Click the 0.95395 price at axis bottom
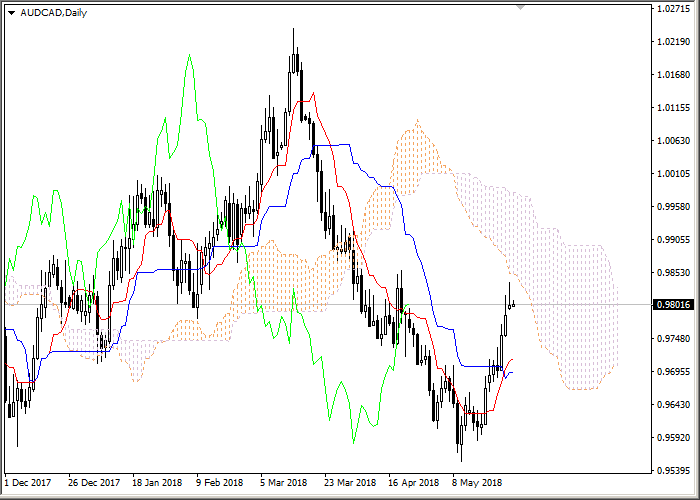Screen dimensions: 700x500 (x=676, y=470)
